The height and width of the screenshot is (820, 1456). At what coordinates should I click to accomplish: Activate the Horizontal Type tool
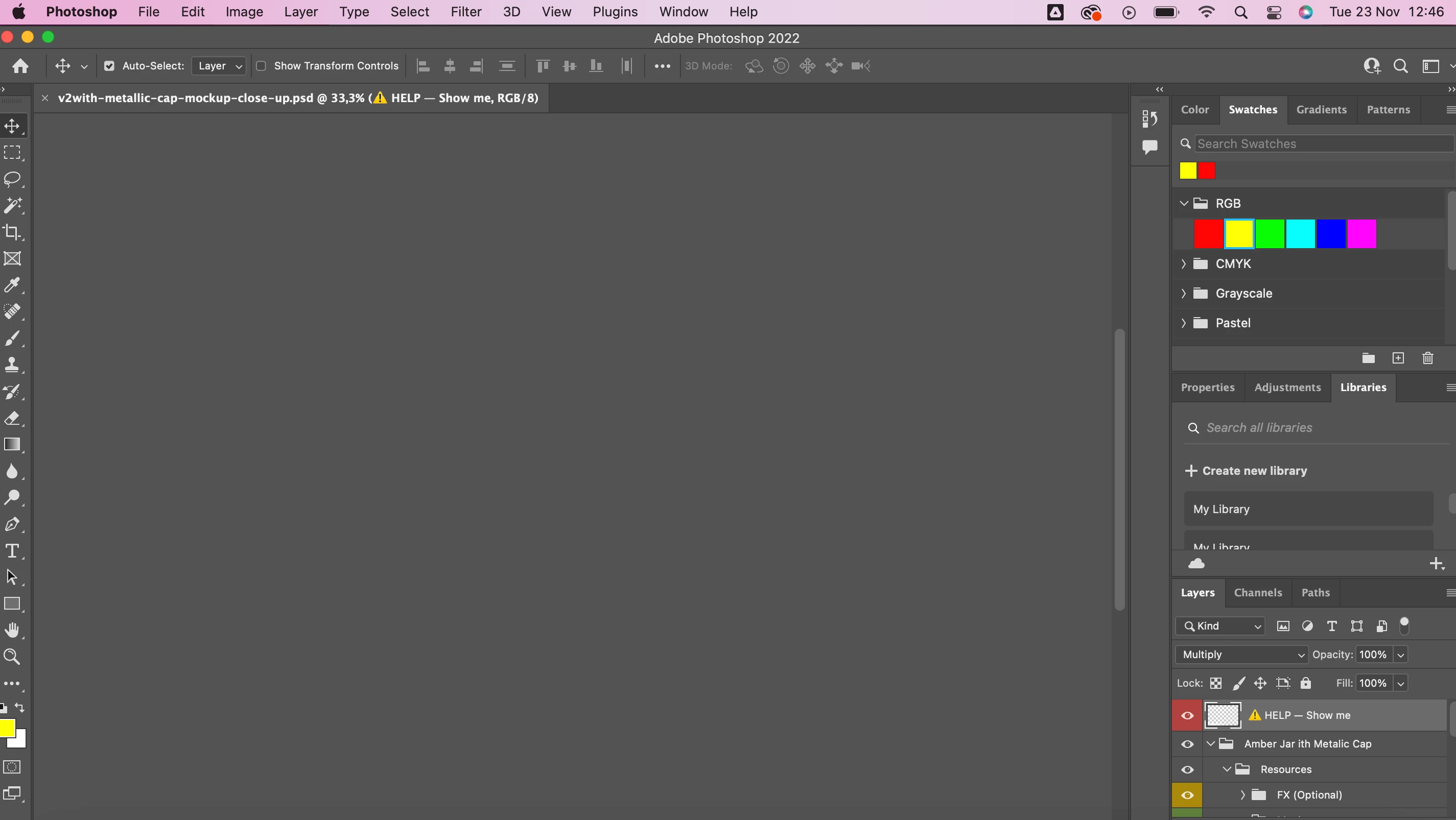[x=12, y=550]
